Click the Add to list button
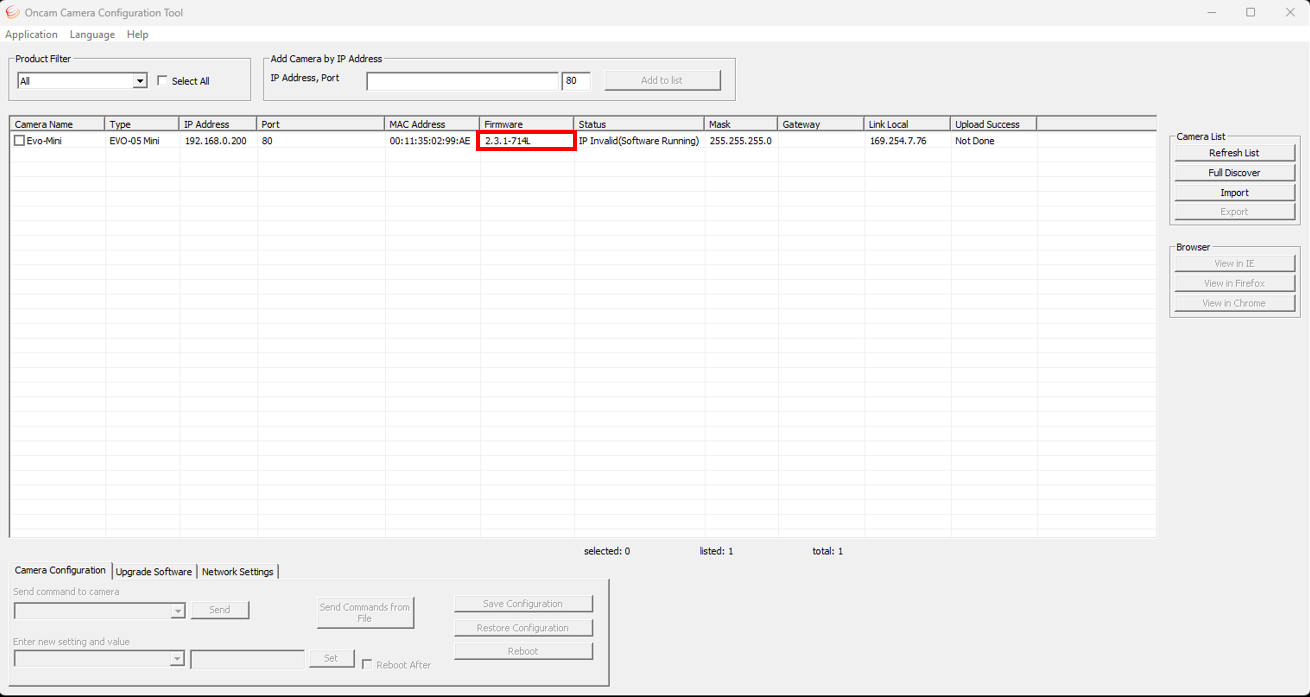Image resolution: width=1310 pixels, height=697 pixels. point(662,80)
